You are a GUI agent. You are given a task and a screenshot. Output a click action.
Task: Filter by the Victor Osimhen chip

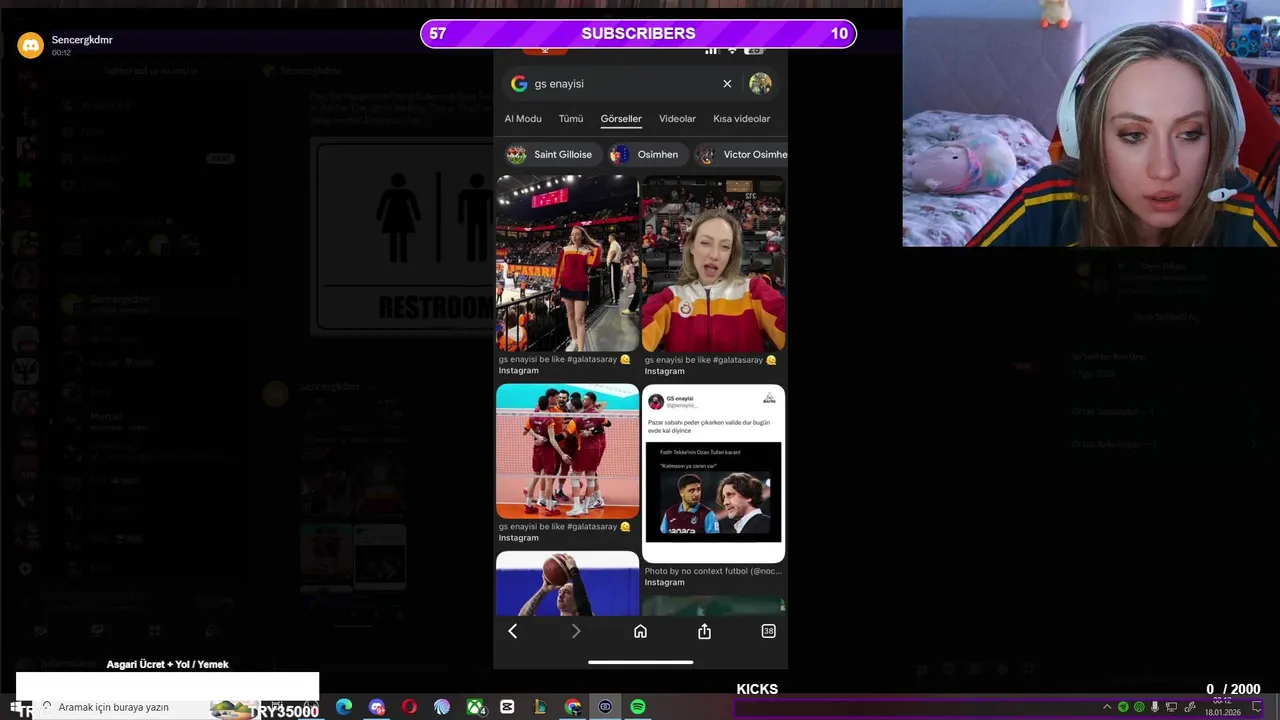742,154
